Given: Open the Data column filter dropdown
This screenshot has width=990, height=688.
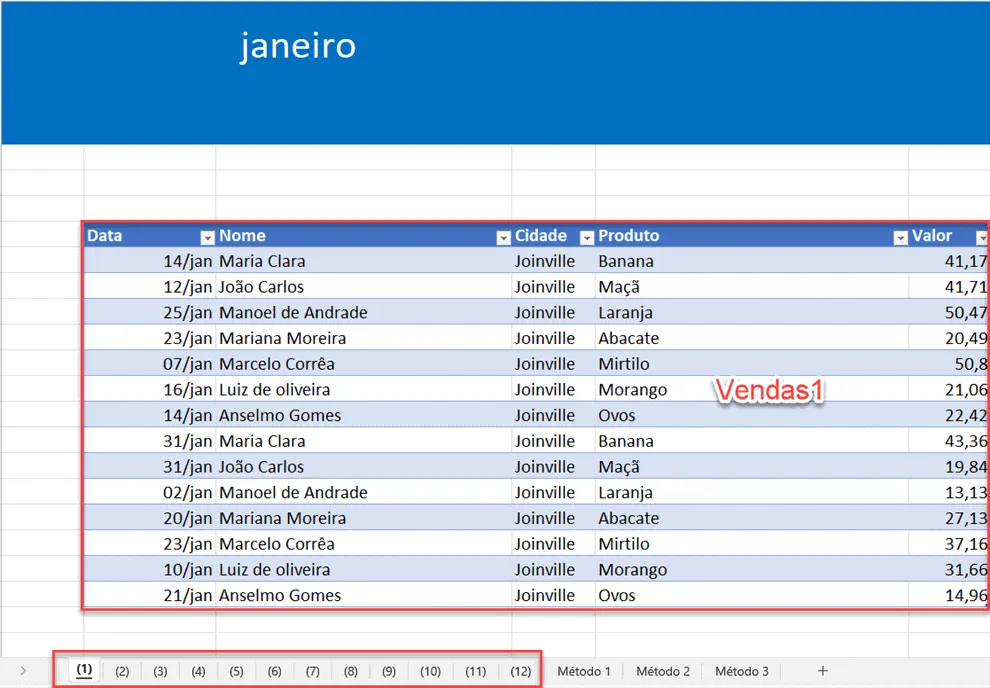Looking at the screenshot, I should pyautogui.click(x=207, y=237).
